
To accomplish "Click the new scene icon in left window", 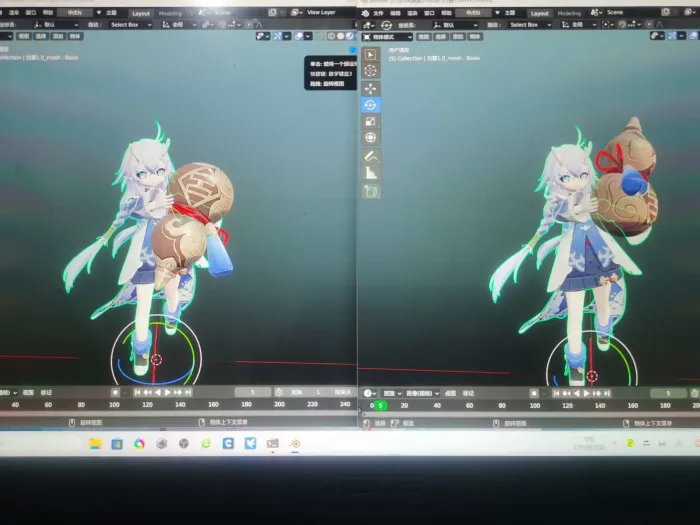I will (272, 12).
